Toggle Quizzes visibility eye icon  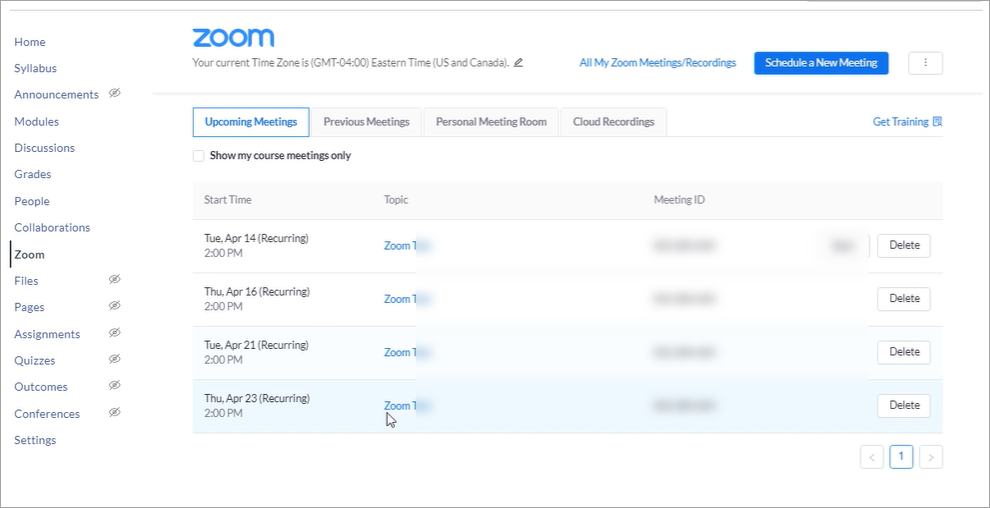coord(114,359)
